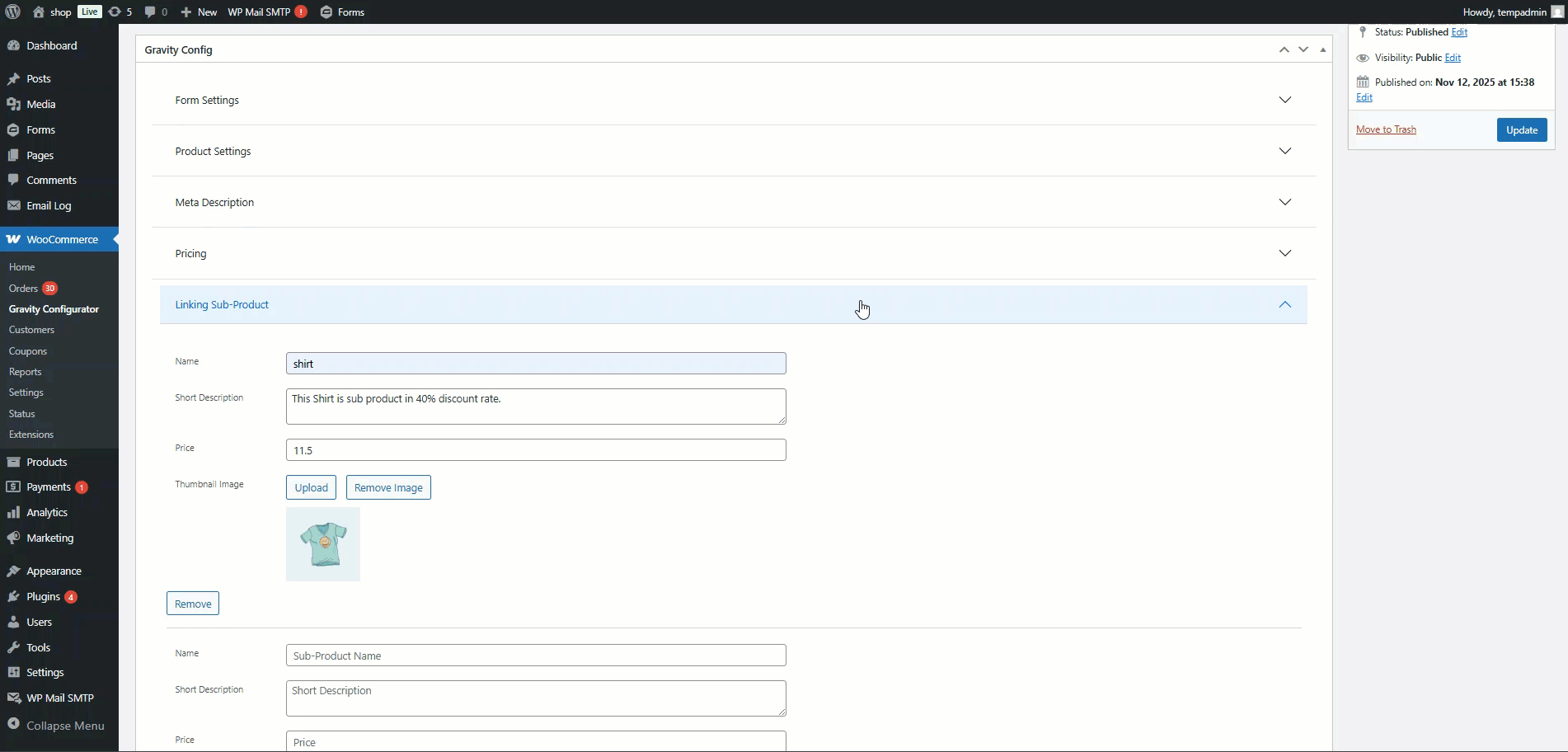Open the Coupons submenu item

tap(28, 351)
